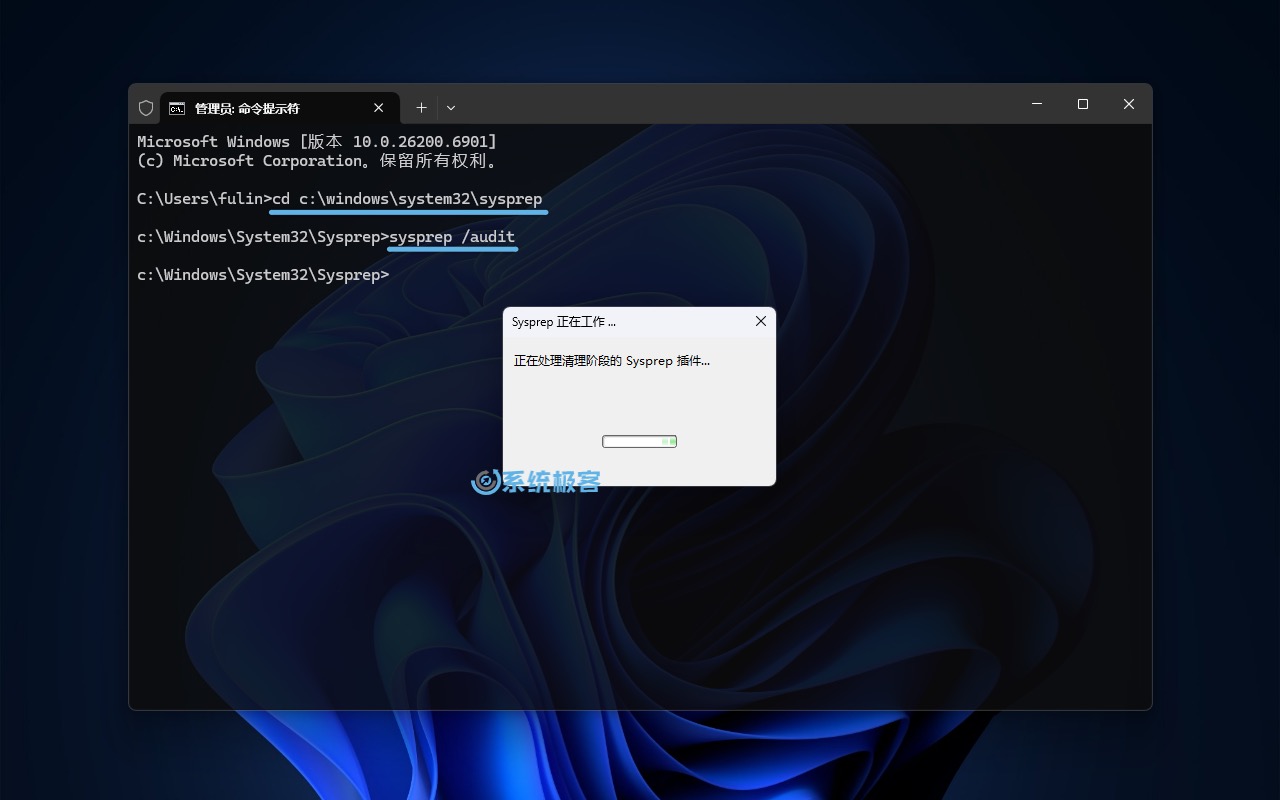The height and width of the screenshot is (800, 1280).
Task: Click the sysprep /audit command text
Action: click(x=452, y=237)
